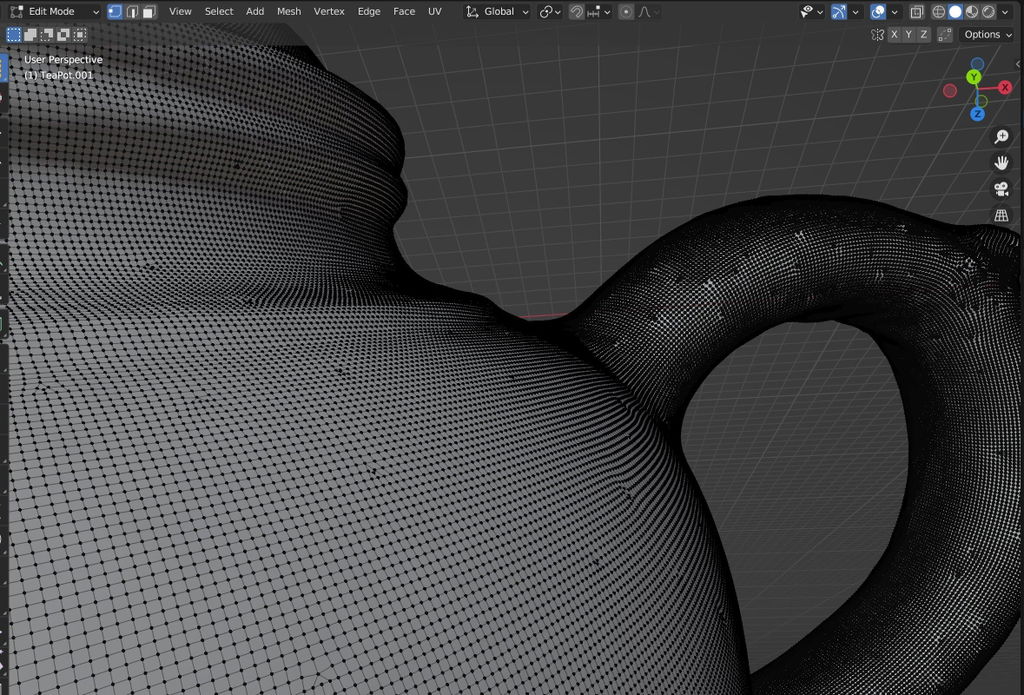The image size is (1024, 695).
Task: Open the transform pivot point dropdown
Action: [x=550, y=12]
